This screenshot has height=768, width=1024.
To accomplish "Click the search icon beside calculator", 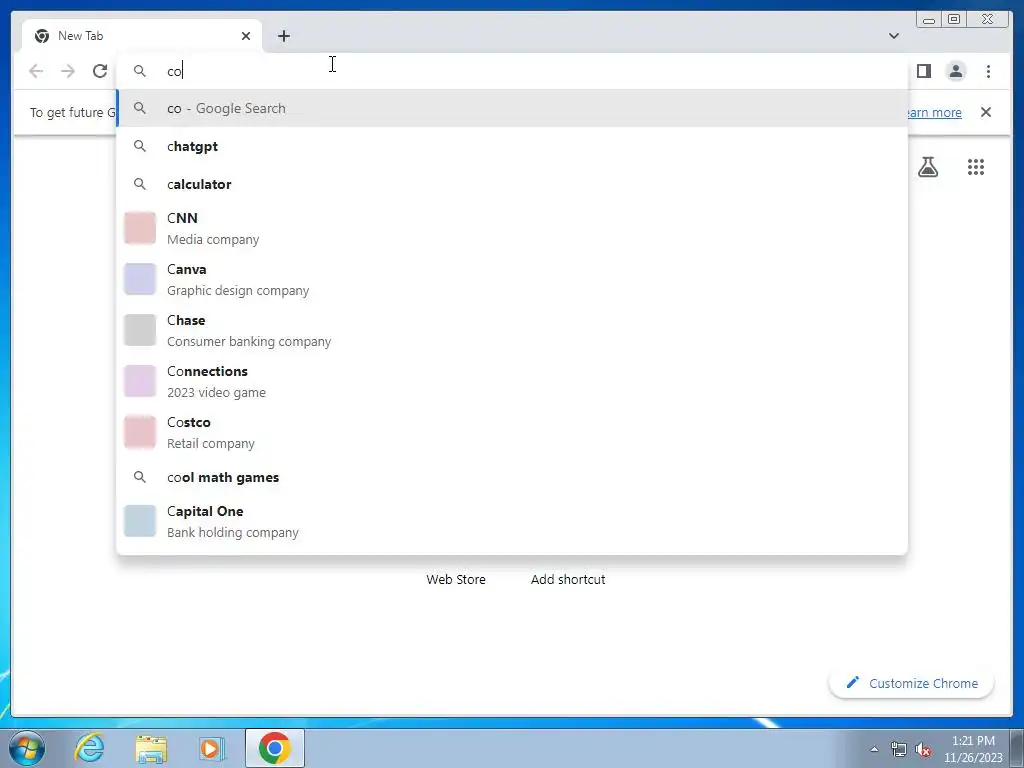I will click(x=140, y=184).
